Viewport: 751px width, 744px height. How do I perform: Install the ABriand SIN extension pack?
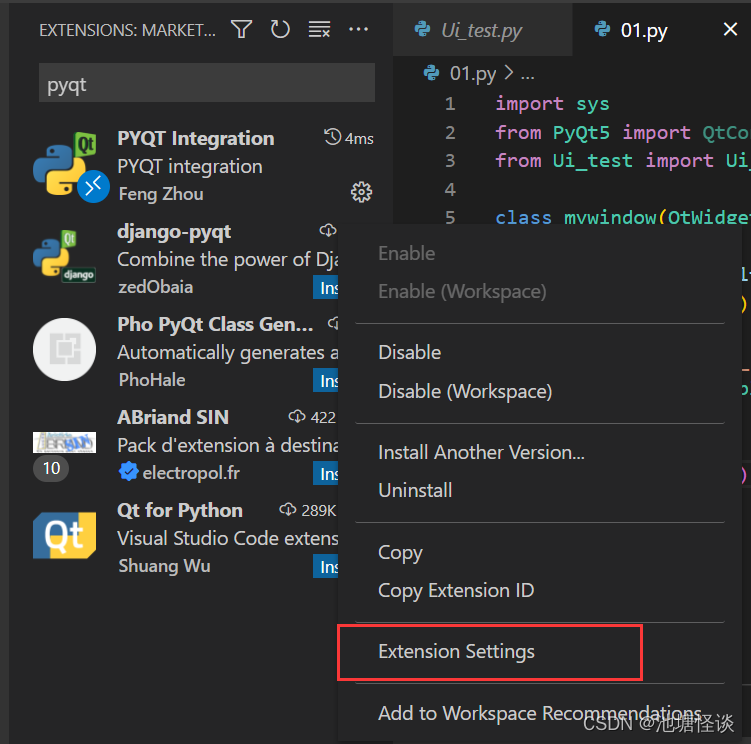pos(326,473)
